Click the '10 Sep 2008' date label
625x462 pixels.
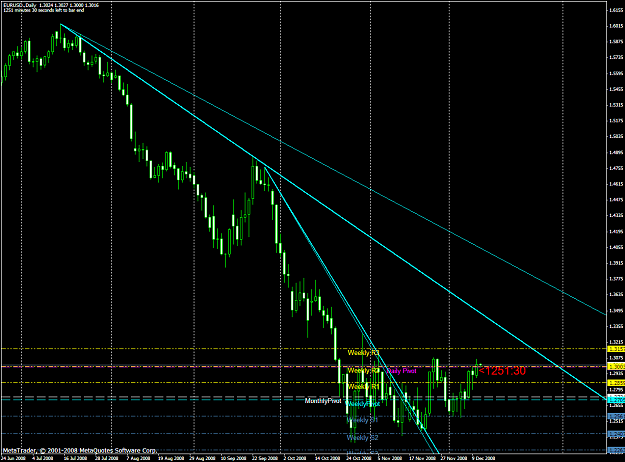pyautogui.click(x=233, y=458)
